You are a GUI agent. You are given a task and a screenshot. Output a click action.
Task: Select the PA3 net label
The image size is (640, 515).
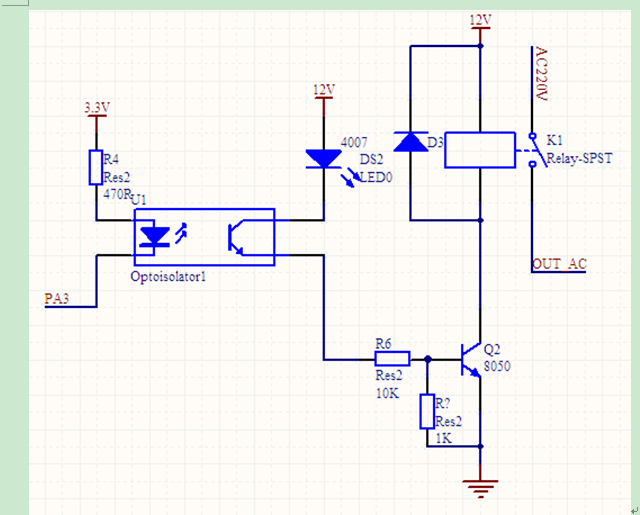[57, 299]
